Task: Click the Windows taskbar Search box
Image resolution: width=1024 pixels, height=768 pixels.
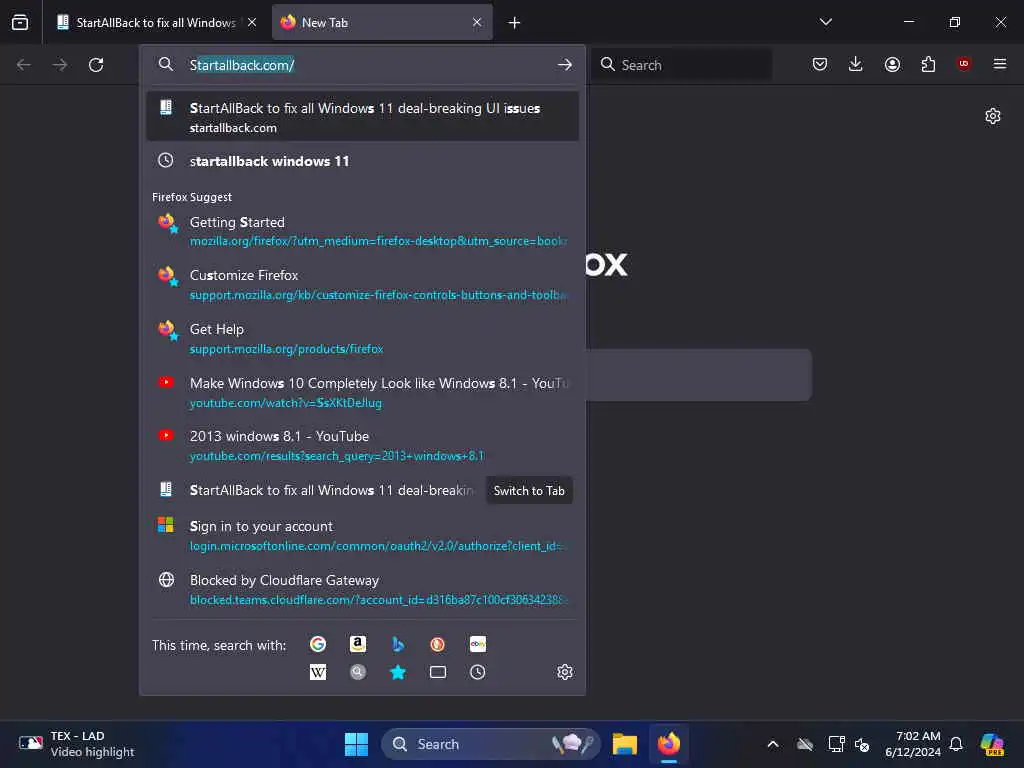Action: 490,744
